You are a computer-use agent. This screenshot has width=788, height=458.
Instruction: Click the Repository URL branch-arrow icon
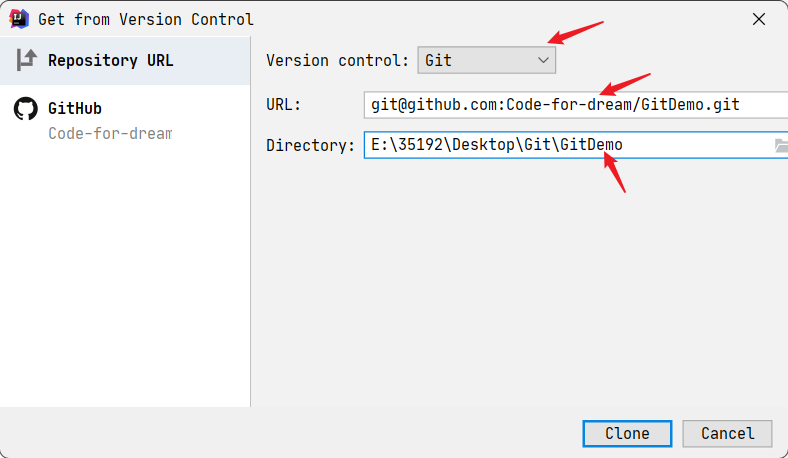[26, 60]
